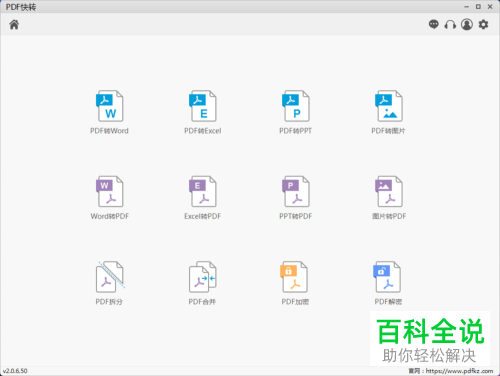The image size is (500, 376).
Task: Close the PDF快转 window
Action: [490, 7]
